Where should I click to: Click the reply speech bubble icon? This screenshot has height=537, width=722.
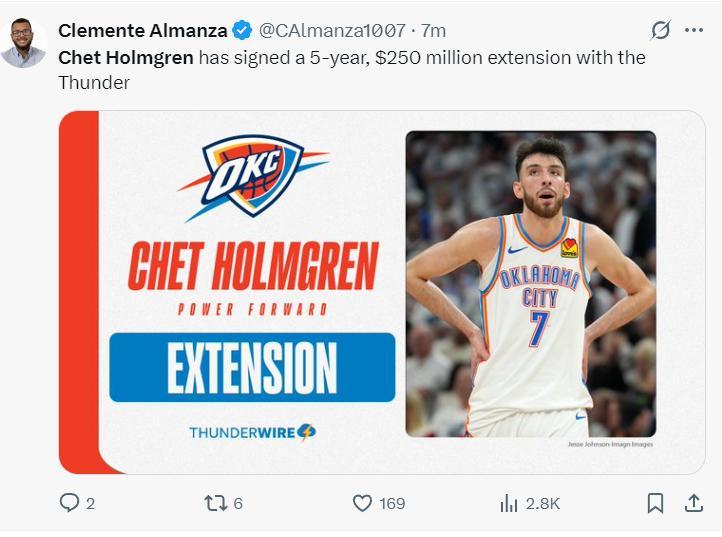(69, 503)
